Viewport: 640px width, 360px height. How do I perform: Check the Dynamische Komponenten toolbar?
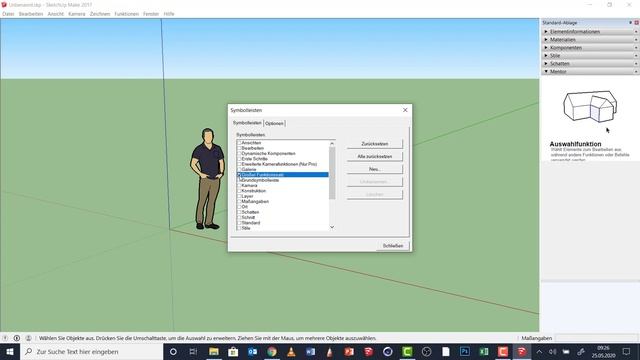click(239, 153)
